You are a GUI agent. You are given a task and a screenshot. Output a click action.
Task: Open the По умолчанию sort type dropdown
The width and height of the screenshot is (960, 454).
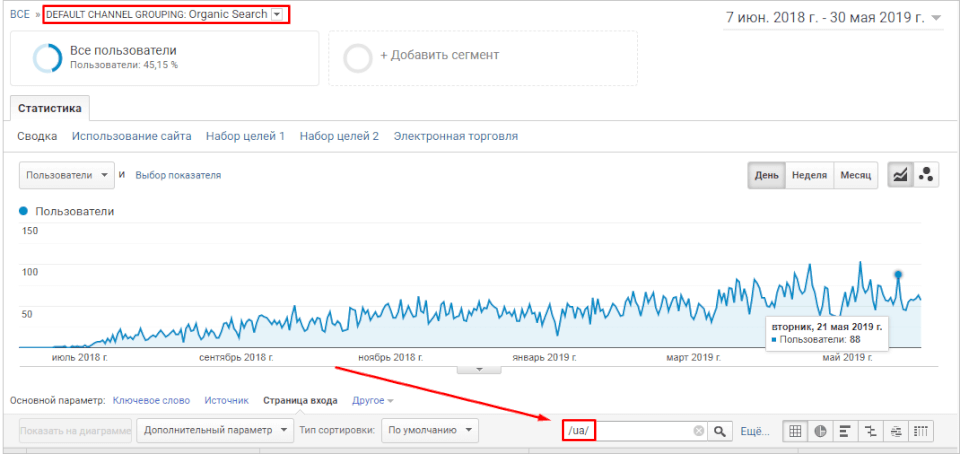pos(430,431)
